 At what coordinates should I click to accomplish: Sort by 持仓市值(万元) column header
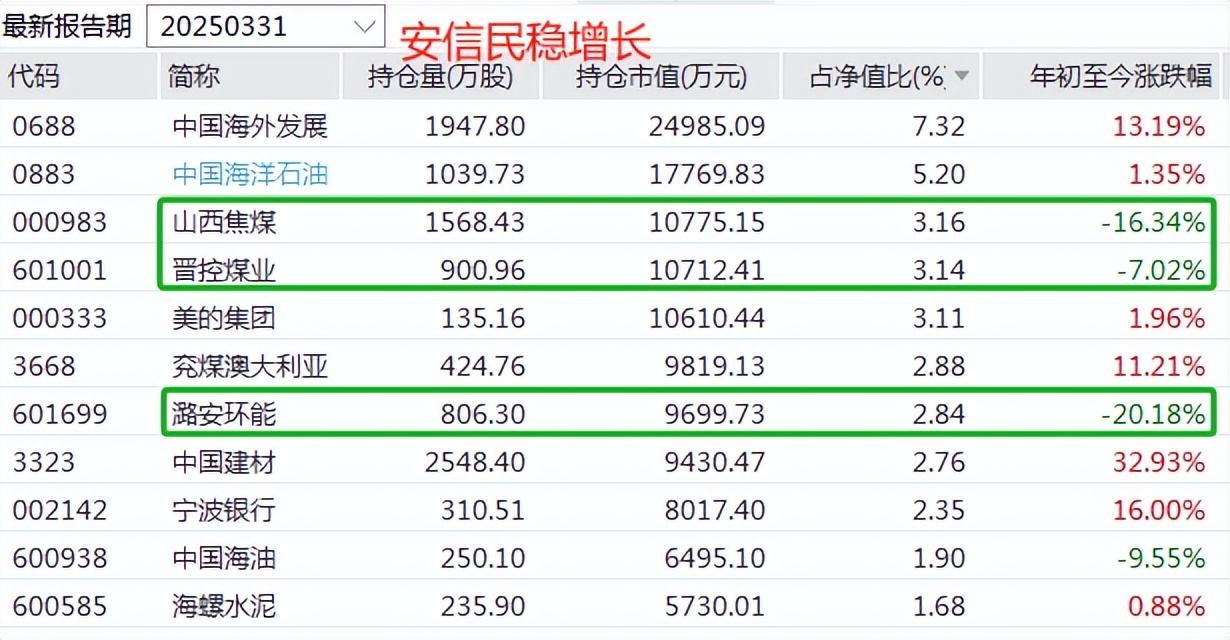click(661, 77)
